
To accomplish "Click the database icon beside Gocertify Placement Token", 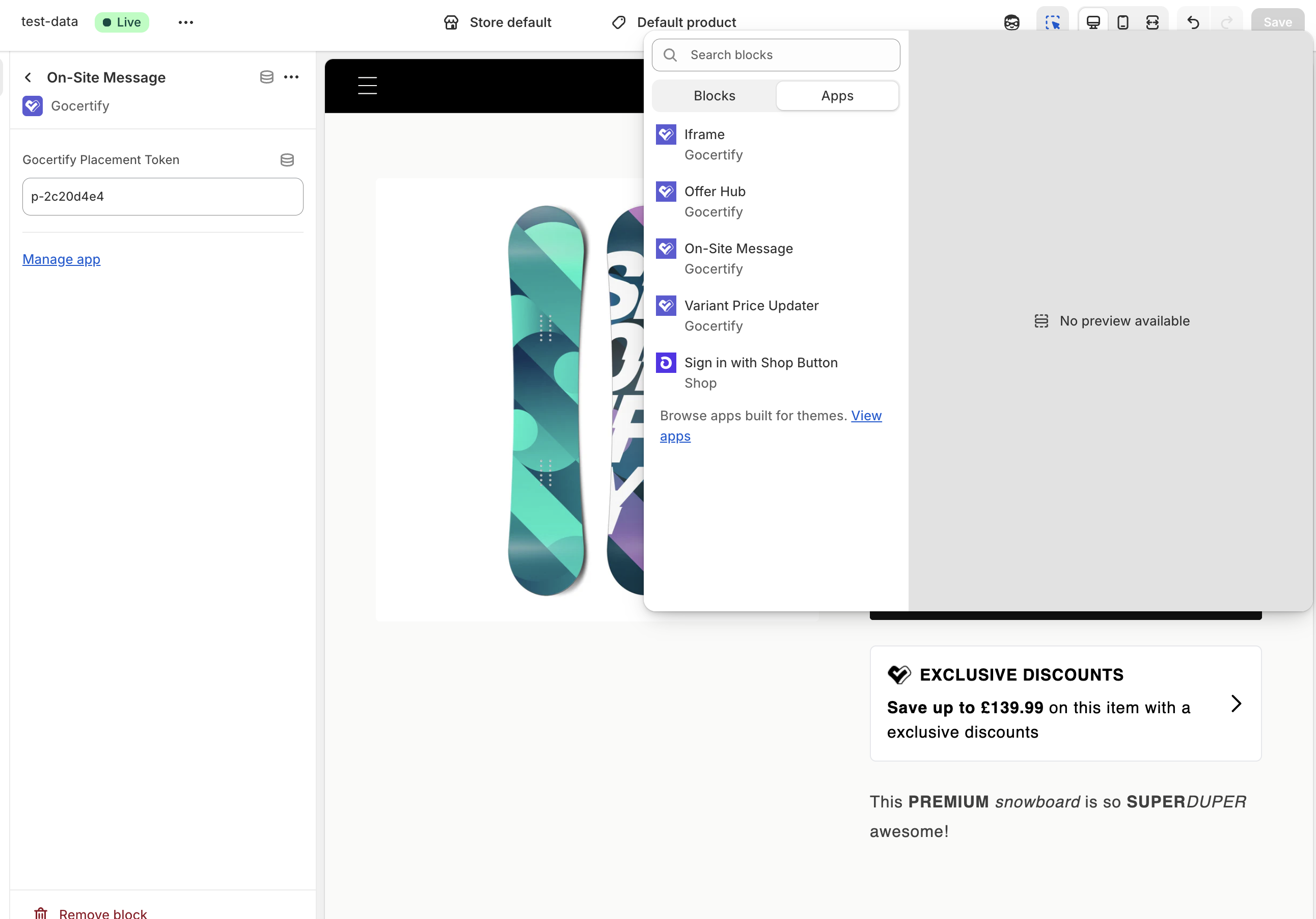I will click(287, 159).
